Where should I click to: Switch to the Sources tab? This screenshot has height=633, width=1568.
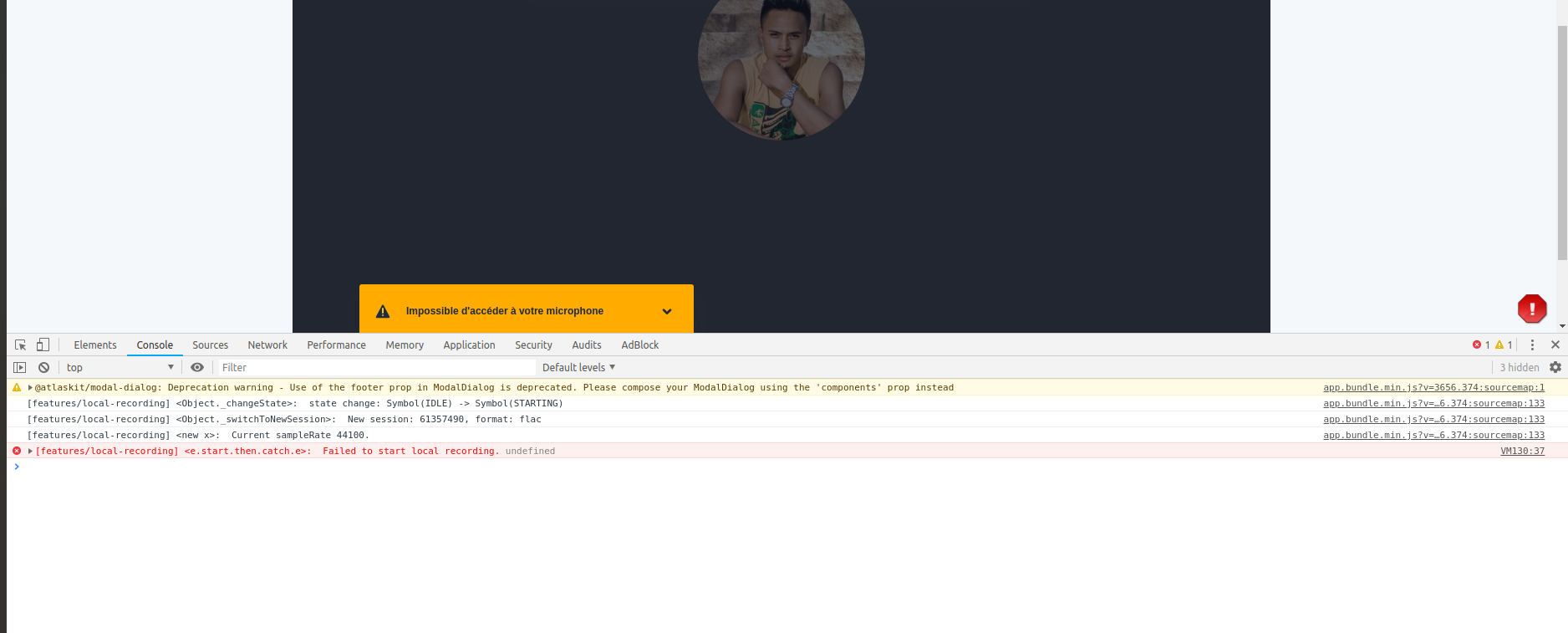210,345
